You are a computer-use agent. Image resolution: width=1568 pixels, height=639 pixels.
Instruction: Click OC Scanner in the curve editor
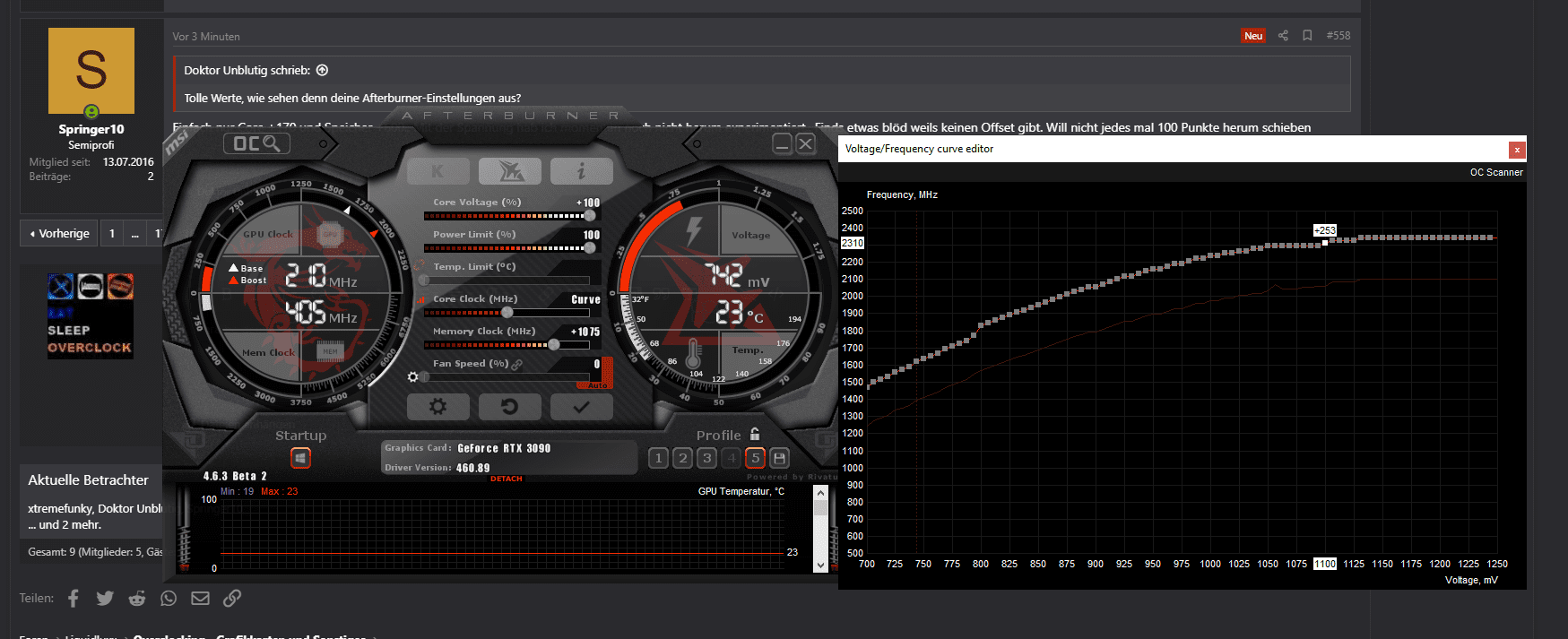(1496, 172)
